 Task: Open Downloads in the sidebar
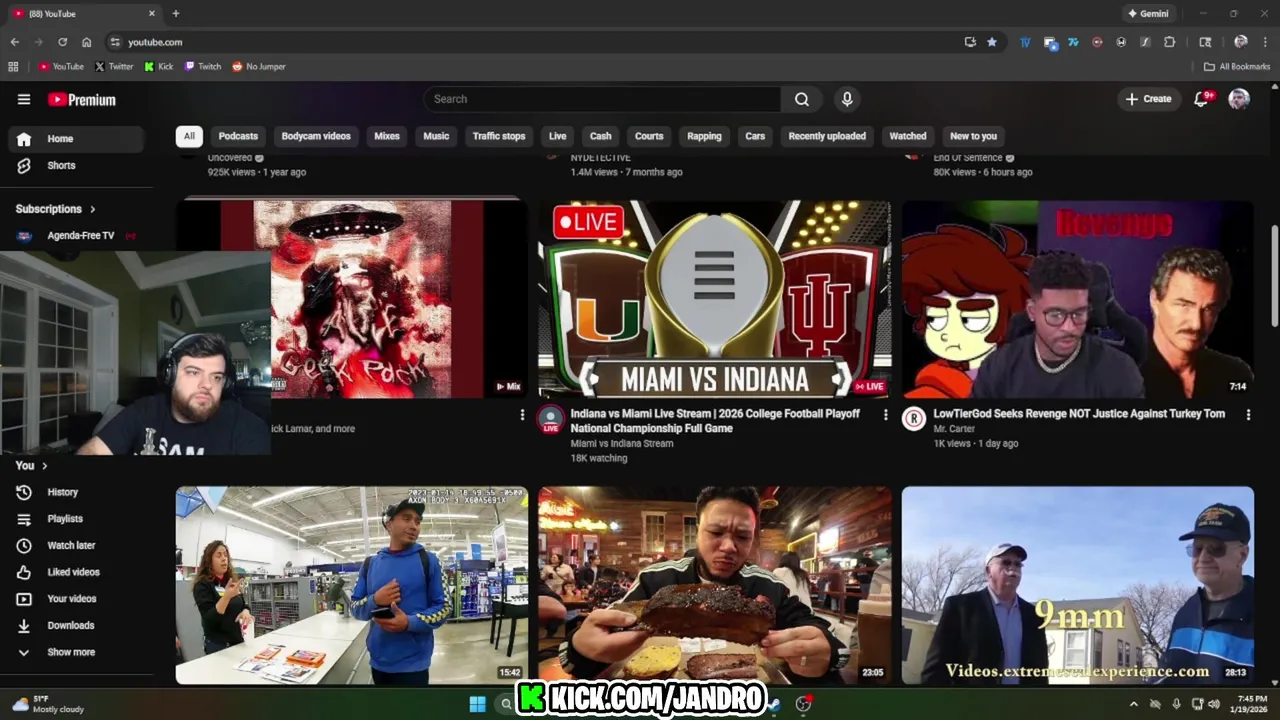(76, 625)
